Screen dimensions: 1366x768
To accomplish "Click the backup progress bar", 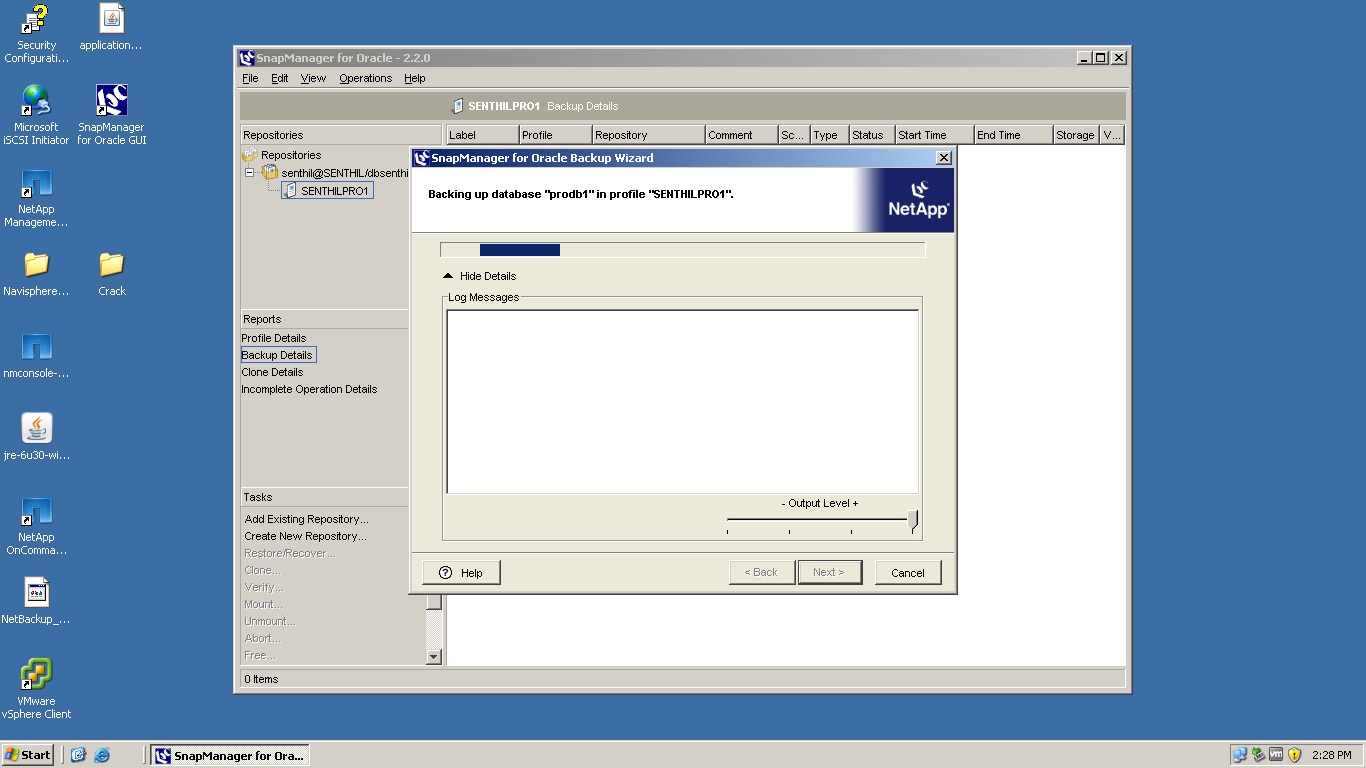I will point(683,250).
